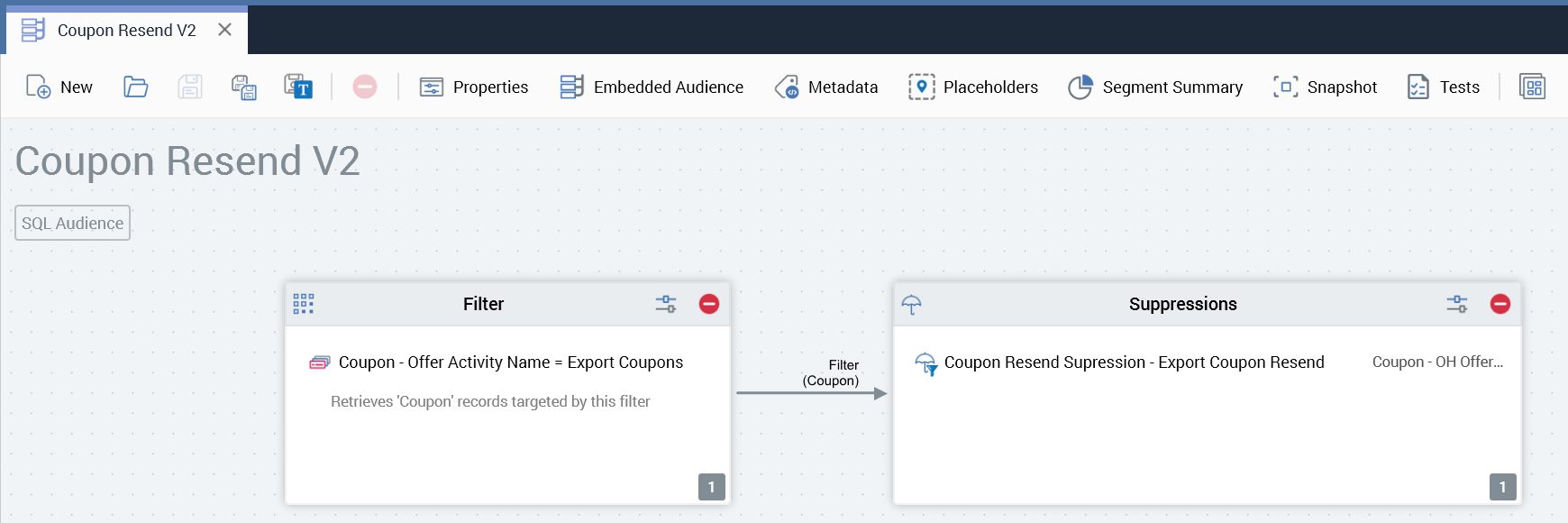This screenshot has height=523, width=1568.
Task: Remove the Filter block with red icon
Action: (709, 304)
